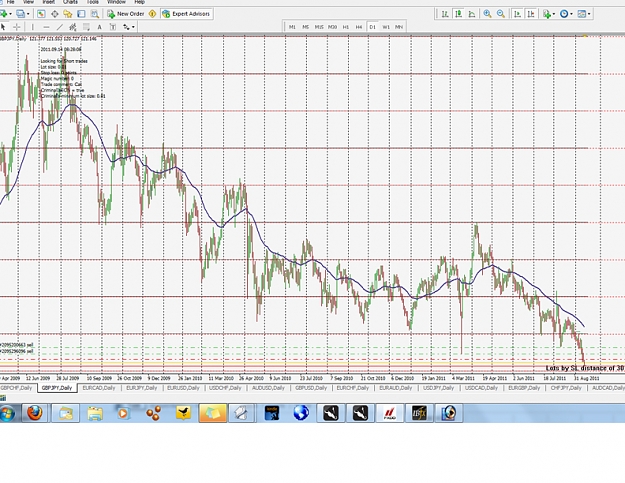
Task: Switch to the EURJPY,Daily chart tab
Action: click(142, 388)
